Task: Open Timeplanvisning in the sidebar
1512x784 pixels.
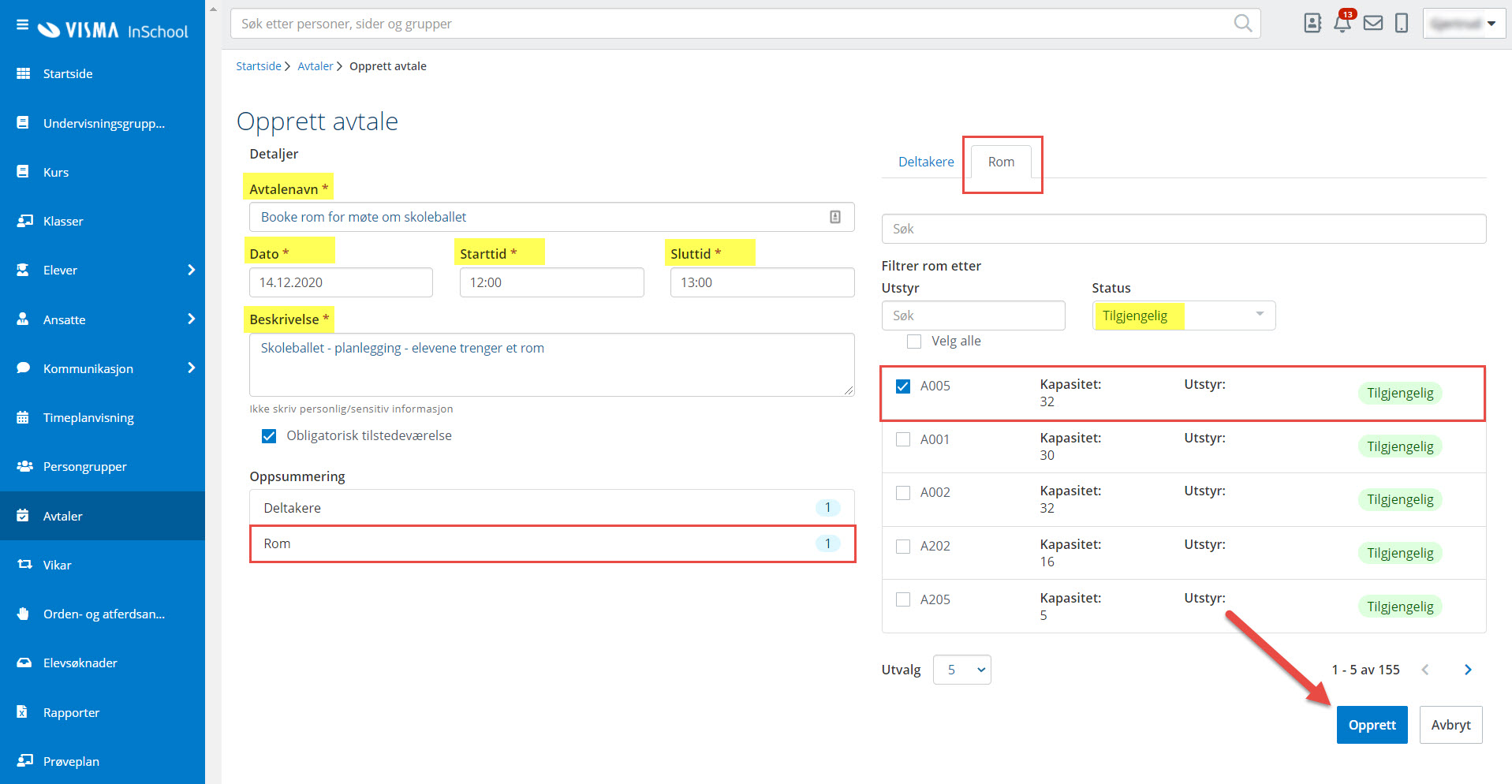Action: [88, 418]
